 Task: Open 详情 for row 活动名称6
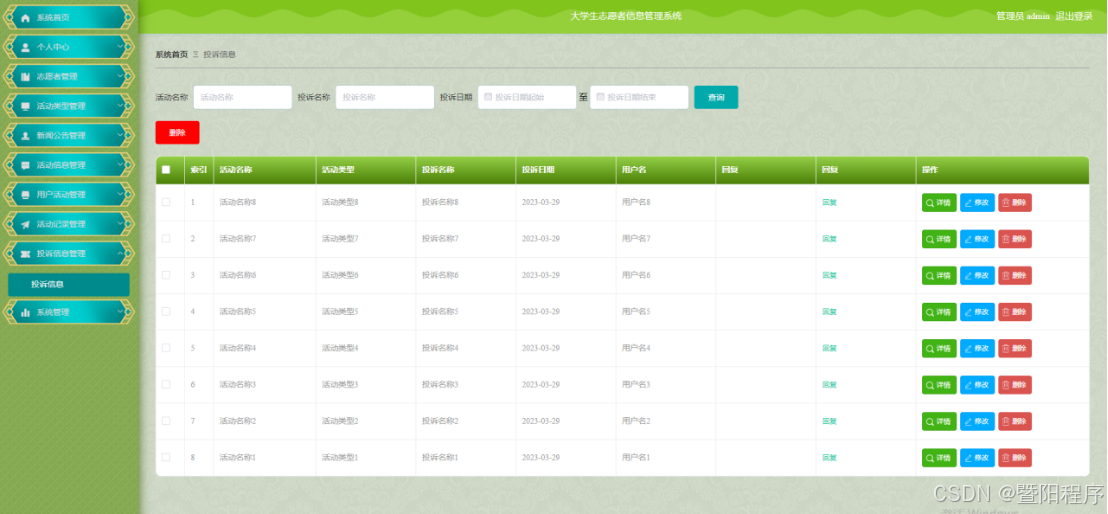939,275
